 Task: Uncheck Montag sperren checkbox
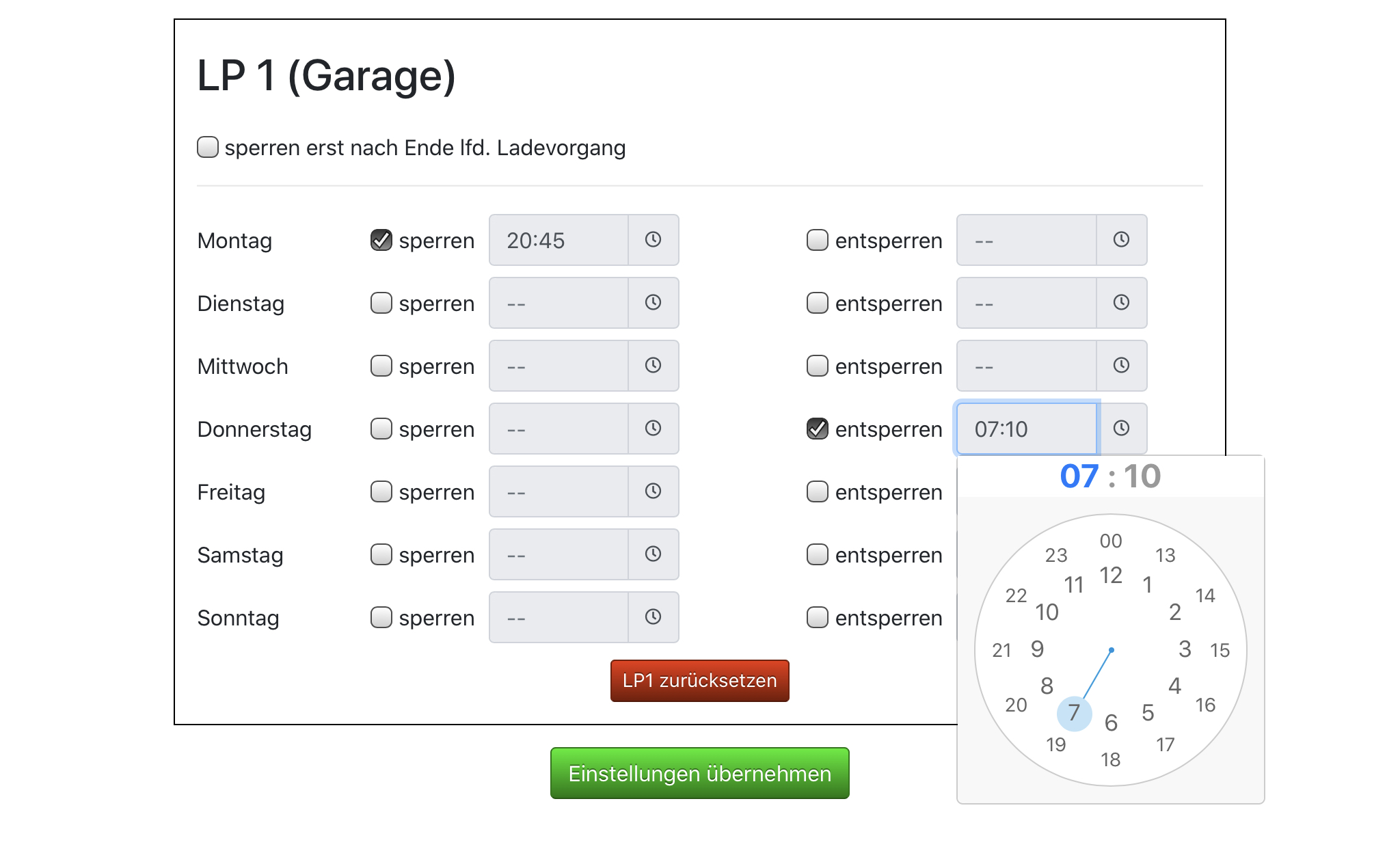(381, 240)
